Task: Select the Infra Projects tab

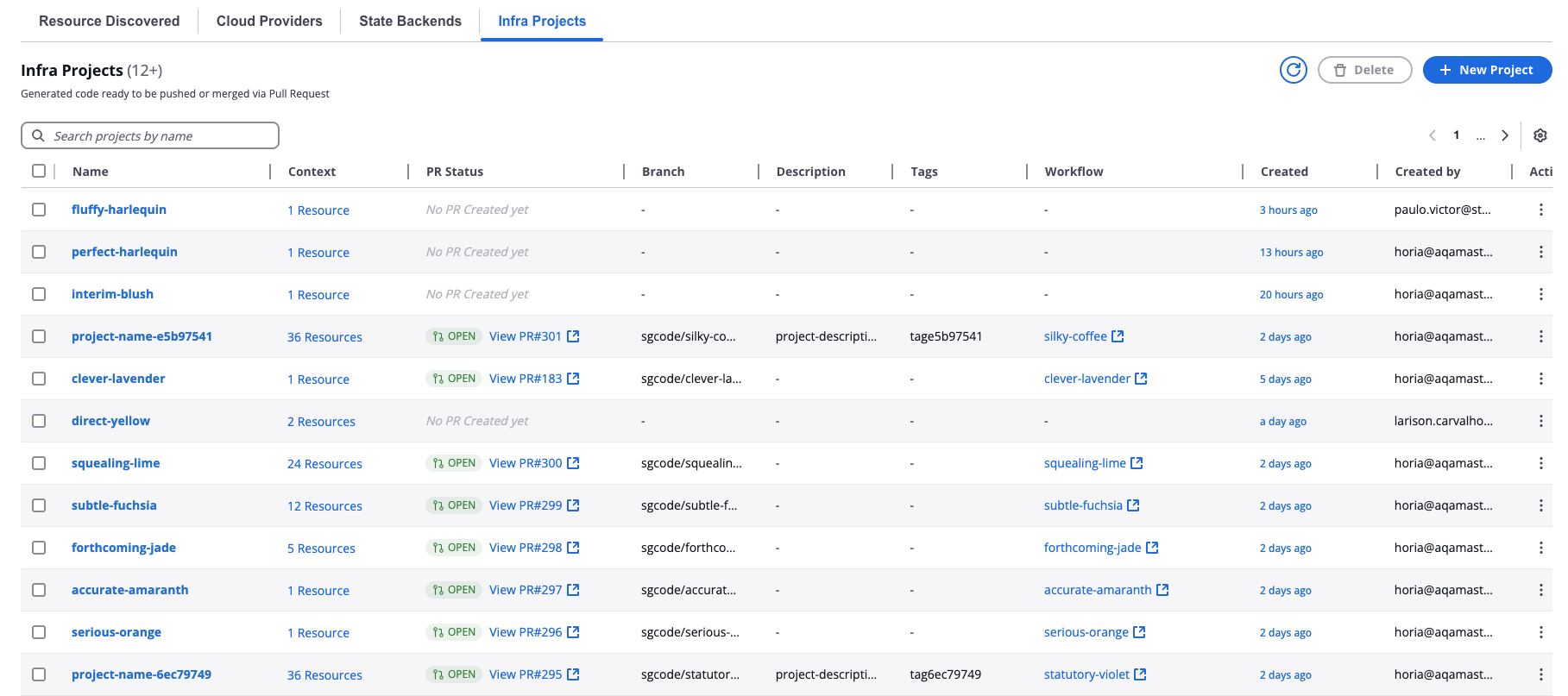Action: click(542, 21)
